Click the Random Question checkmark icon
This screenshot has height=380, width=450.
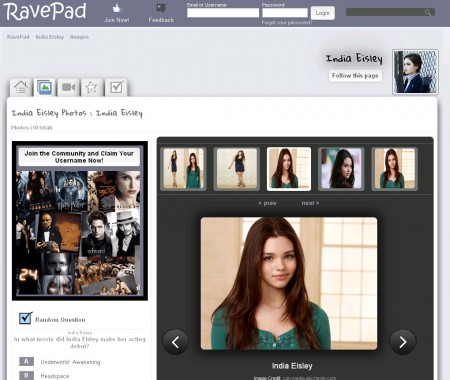coord(25,318)
